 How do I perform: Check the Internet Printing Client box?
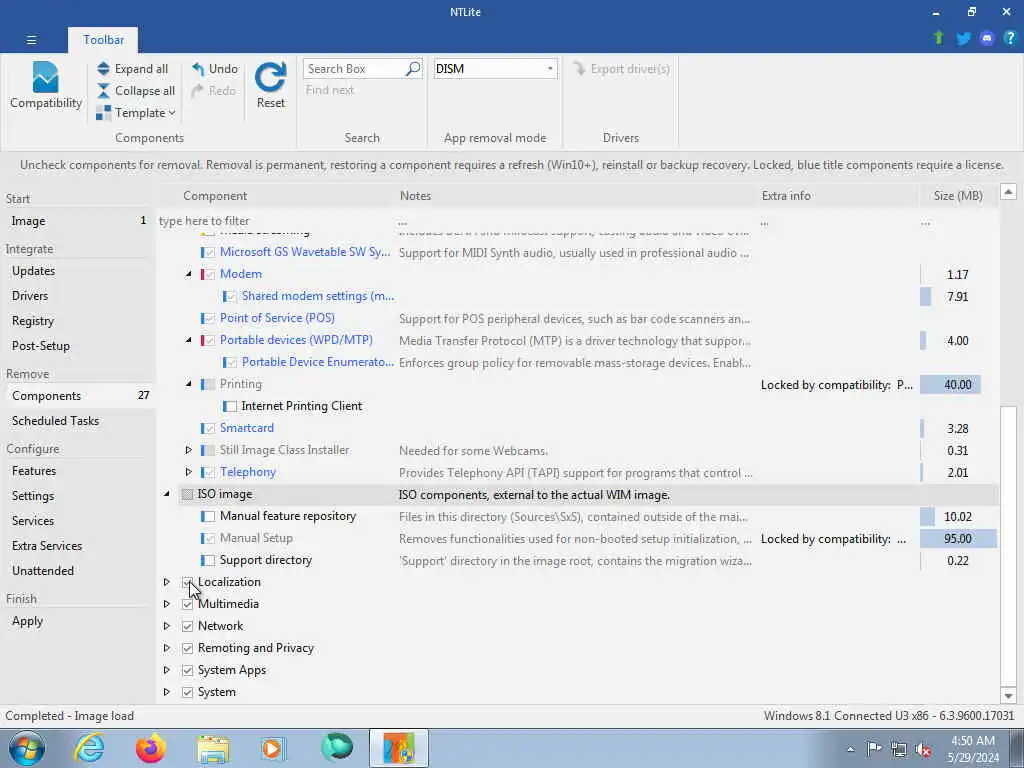[x=231, y=406]
